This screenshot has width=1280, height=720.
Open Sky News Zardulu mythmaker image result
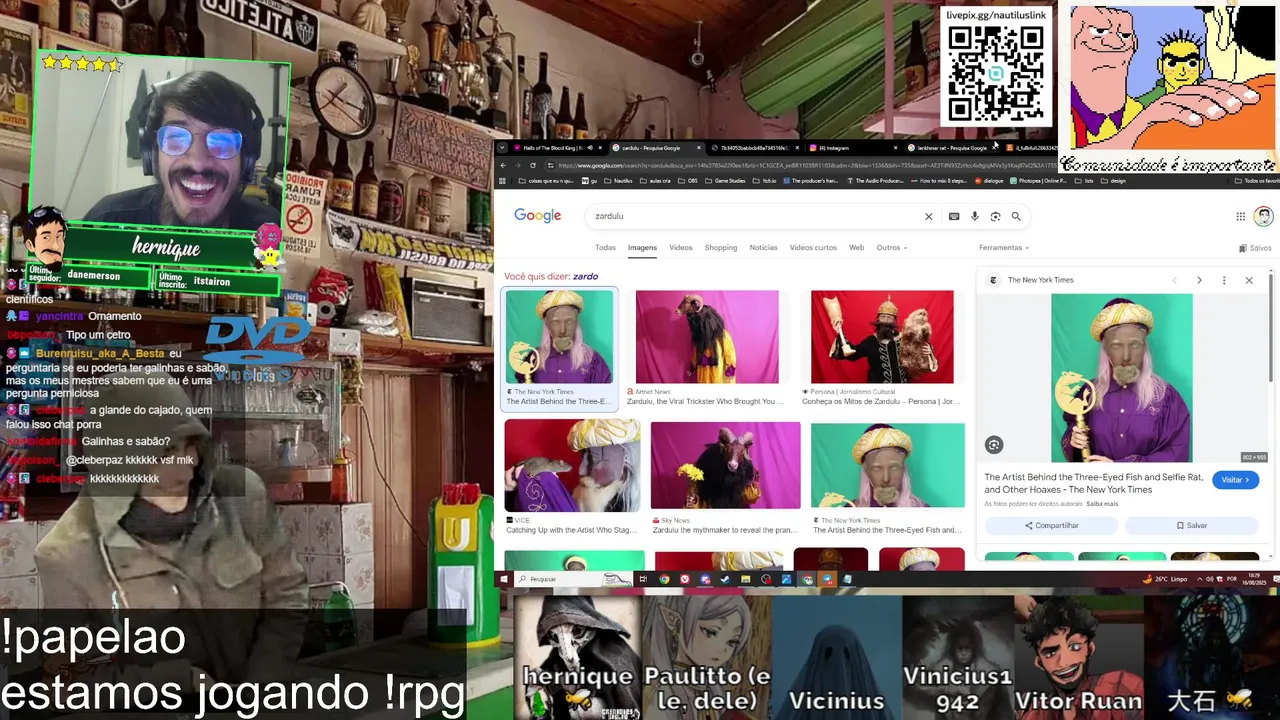coord(725,478)
